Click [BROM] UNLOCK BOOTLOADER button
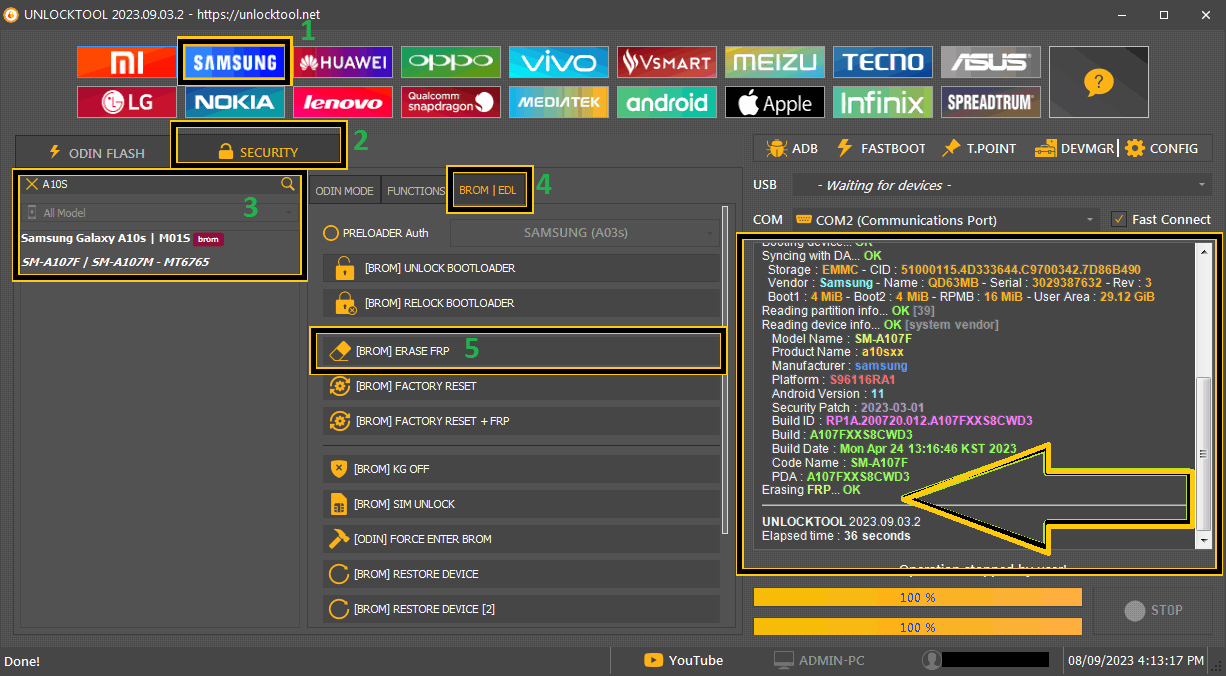Screen dimensions: 1226x676 [x=521, y=268]
